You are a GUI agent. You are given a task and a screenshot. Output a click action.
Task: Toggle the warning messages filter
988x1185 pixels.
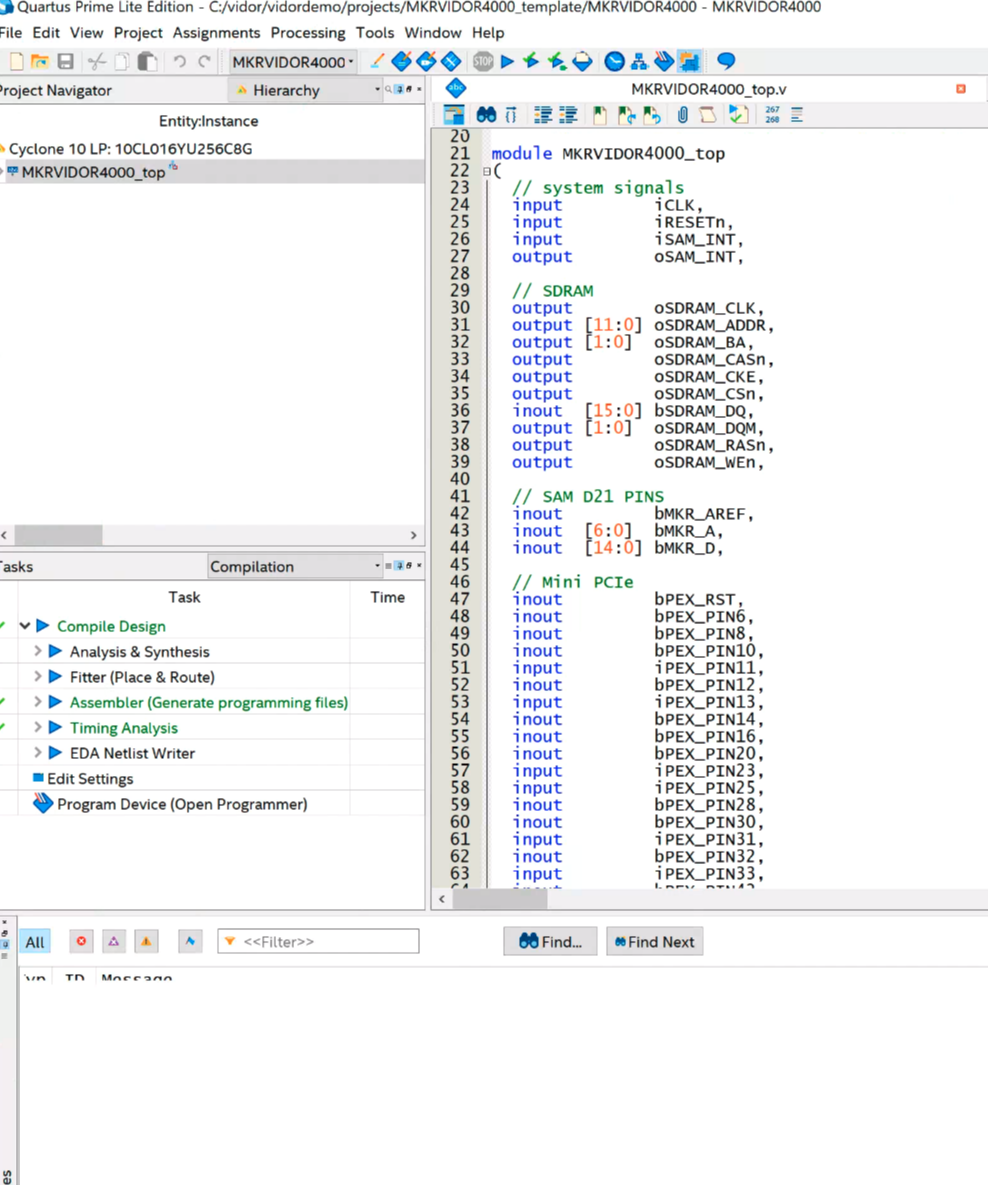click(146, 941)
